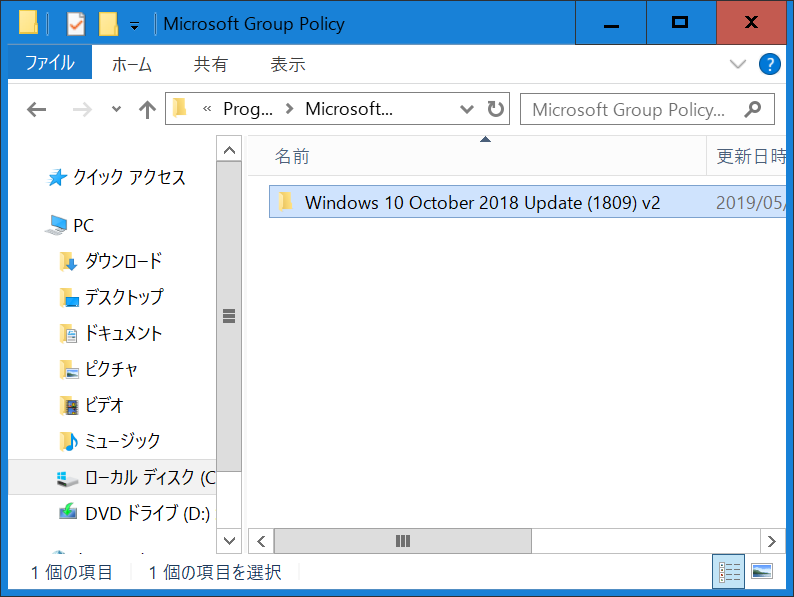Open Properties quick access checkmark icon
The height and width of the screenshot is (597, 794).
75,23
